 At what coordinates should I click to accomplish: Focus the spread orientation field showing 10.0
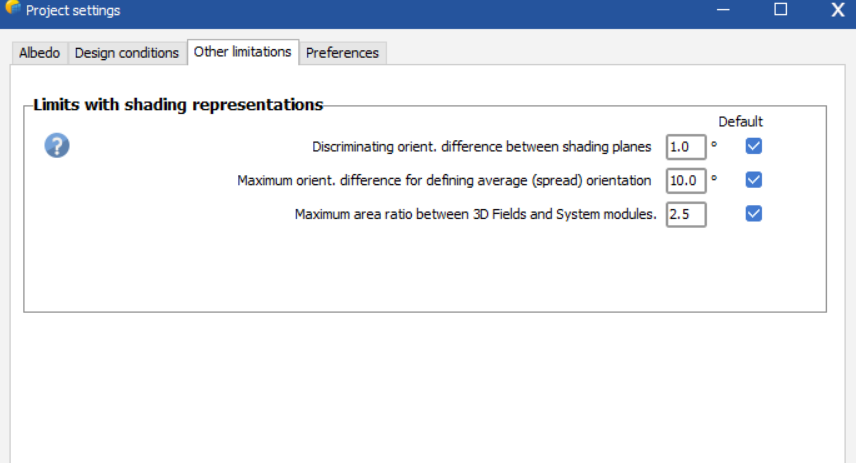coord(686,181)
